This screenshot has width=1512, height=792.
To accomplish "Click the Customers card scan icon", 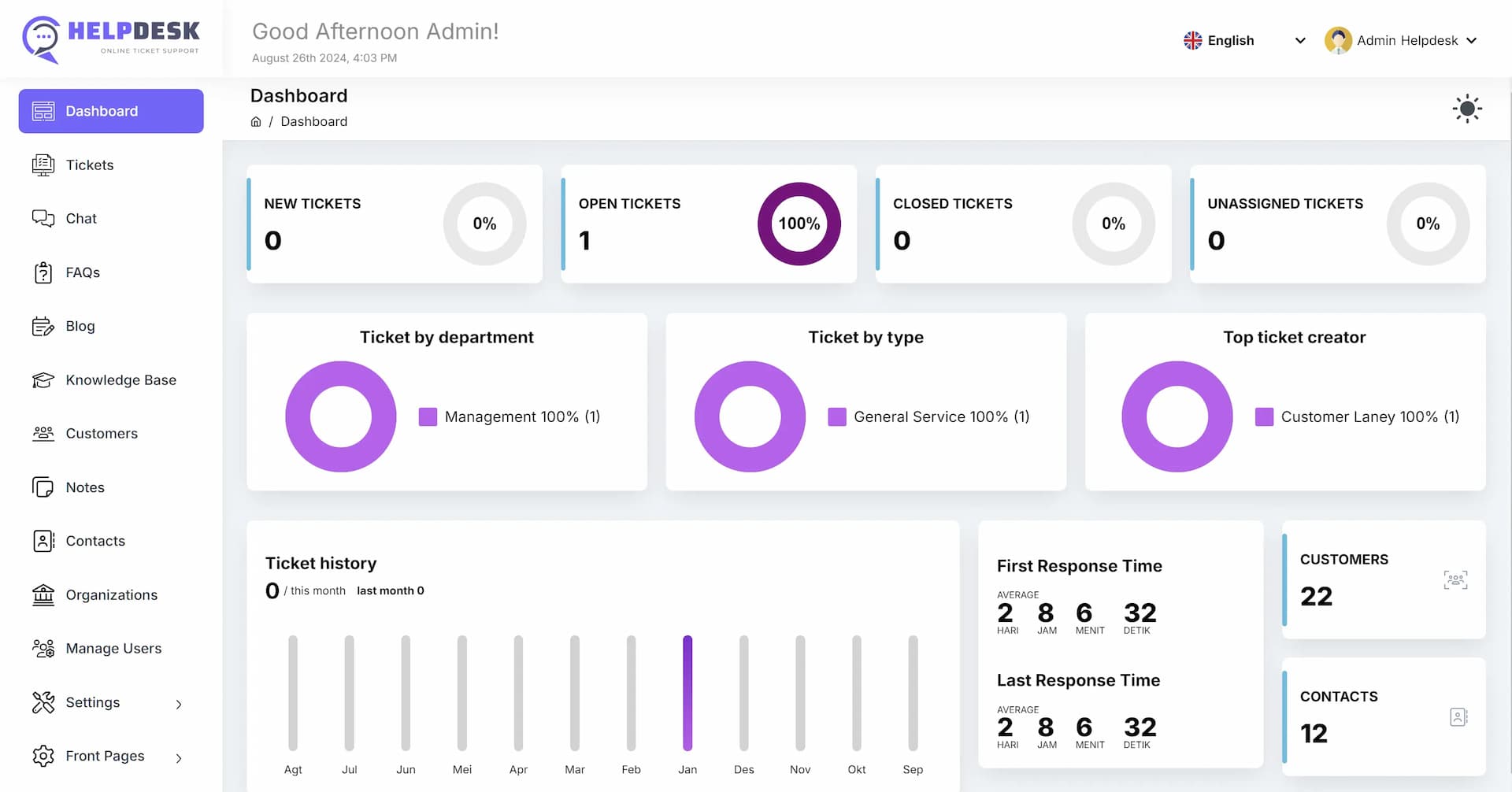I will click(x=1455, y=580).
